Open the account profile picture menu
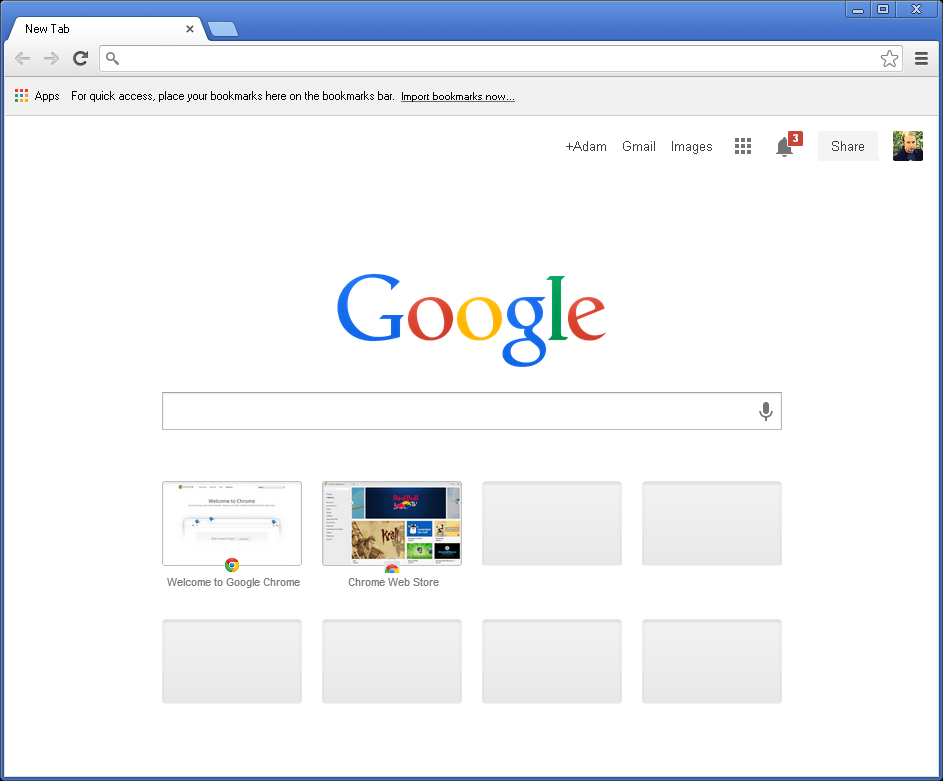Image resolution: width=943 pixels, height=781 pixels. click(907, 146)
